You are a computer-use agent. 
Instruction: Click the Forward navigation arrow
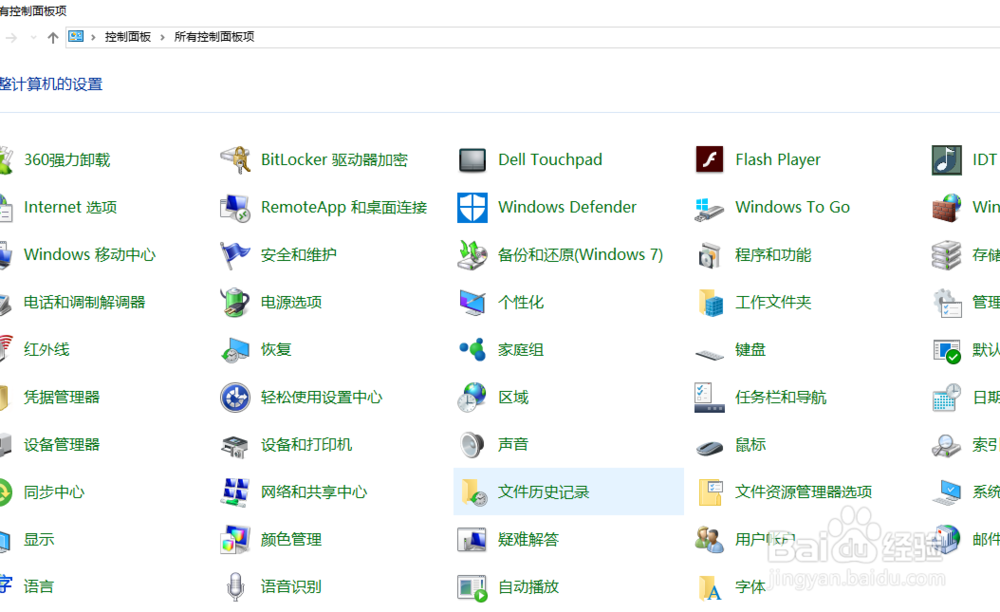(11, 38)
